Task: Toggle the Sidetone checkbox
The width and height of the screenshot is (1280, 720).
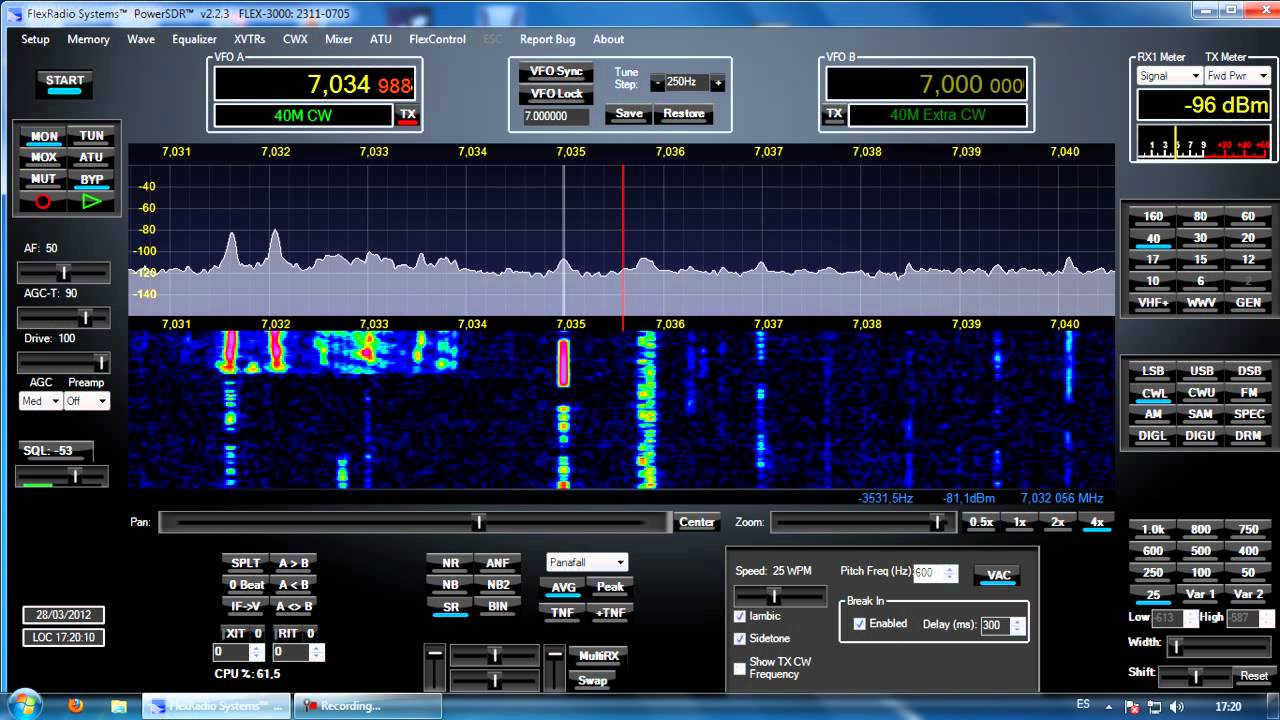Action: click(x=740, y=639)
